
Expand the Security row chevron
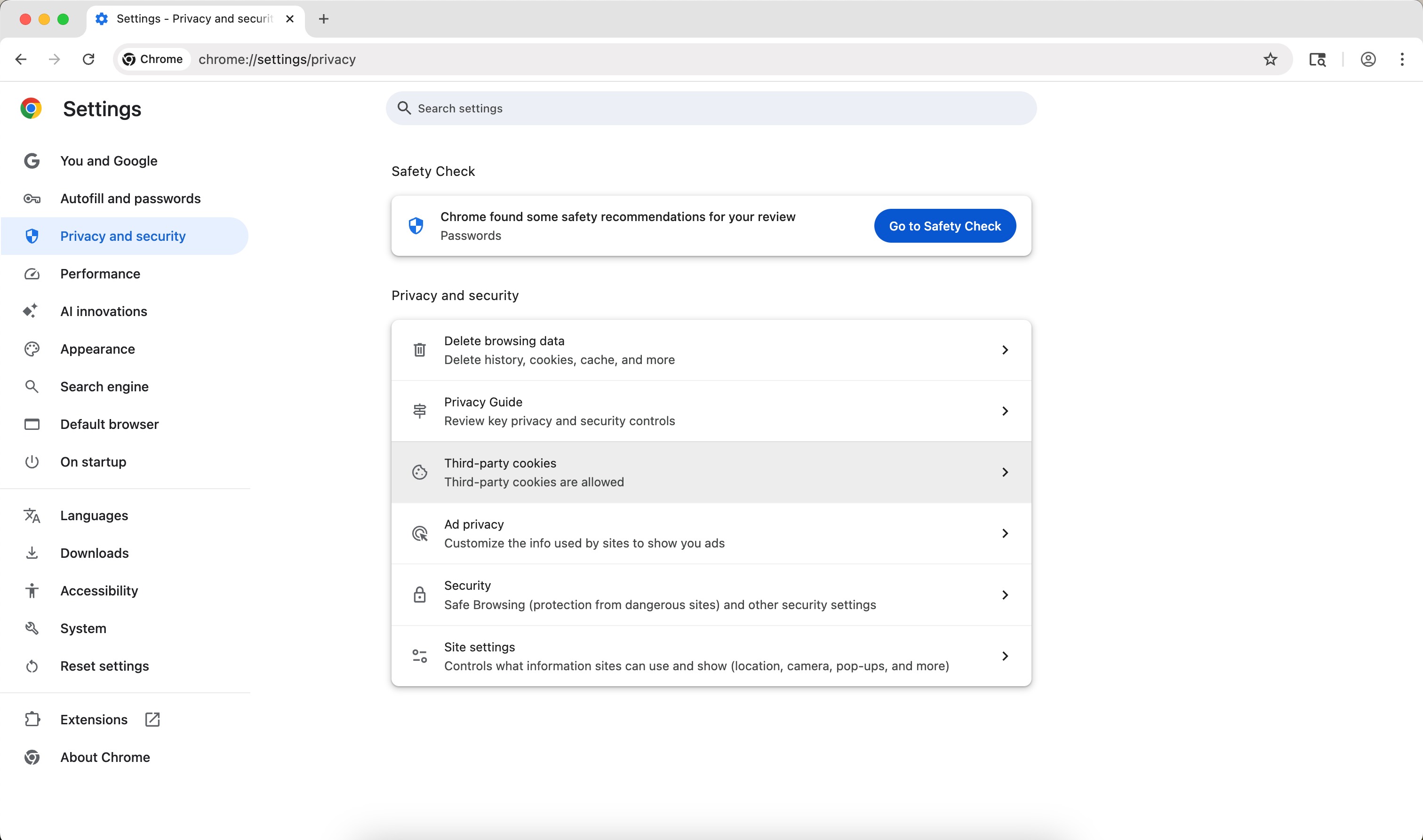(1005, 595)
